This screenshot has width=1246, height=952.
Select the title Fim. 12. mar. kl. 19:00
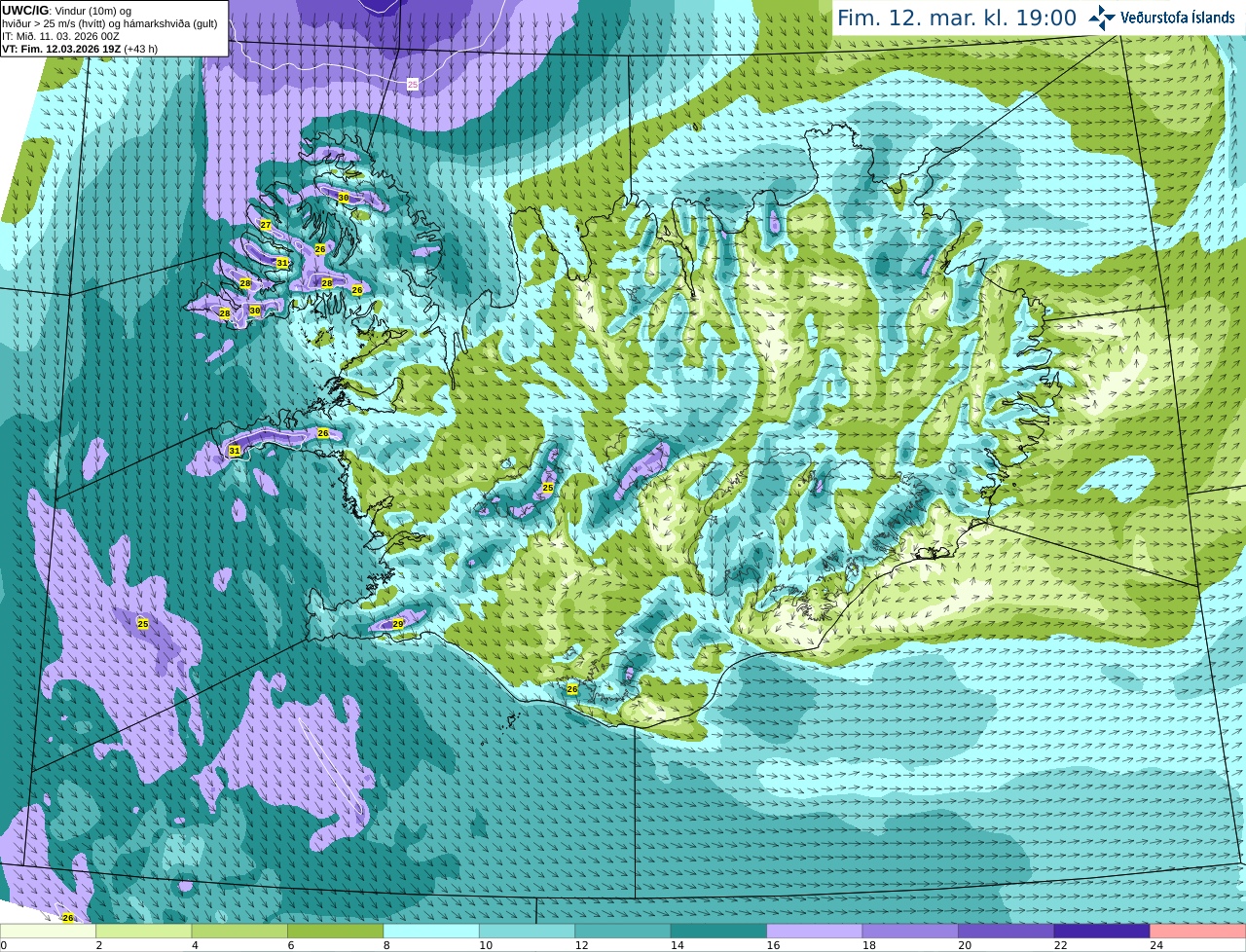[957, 18]
